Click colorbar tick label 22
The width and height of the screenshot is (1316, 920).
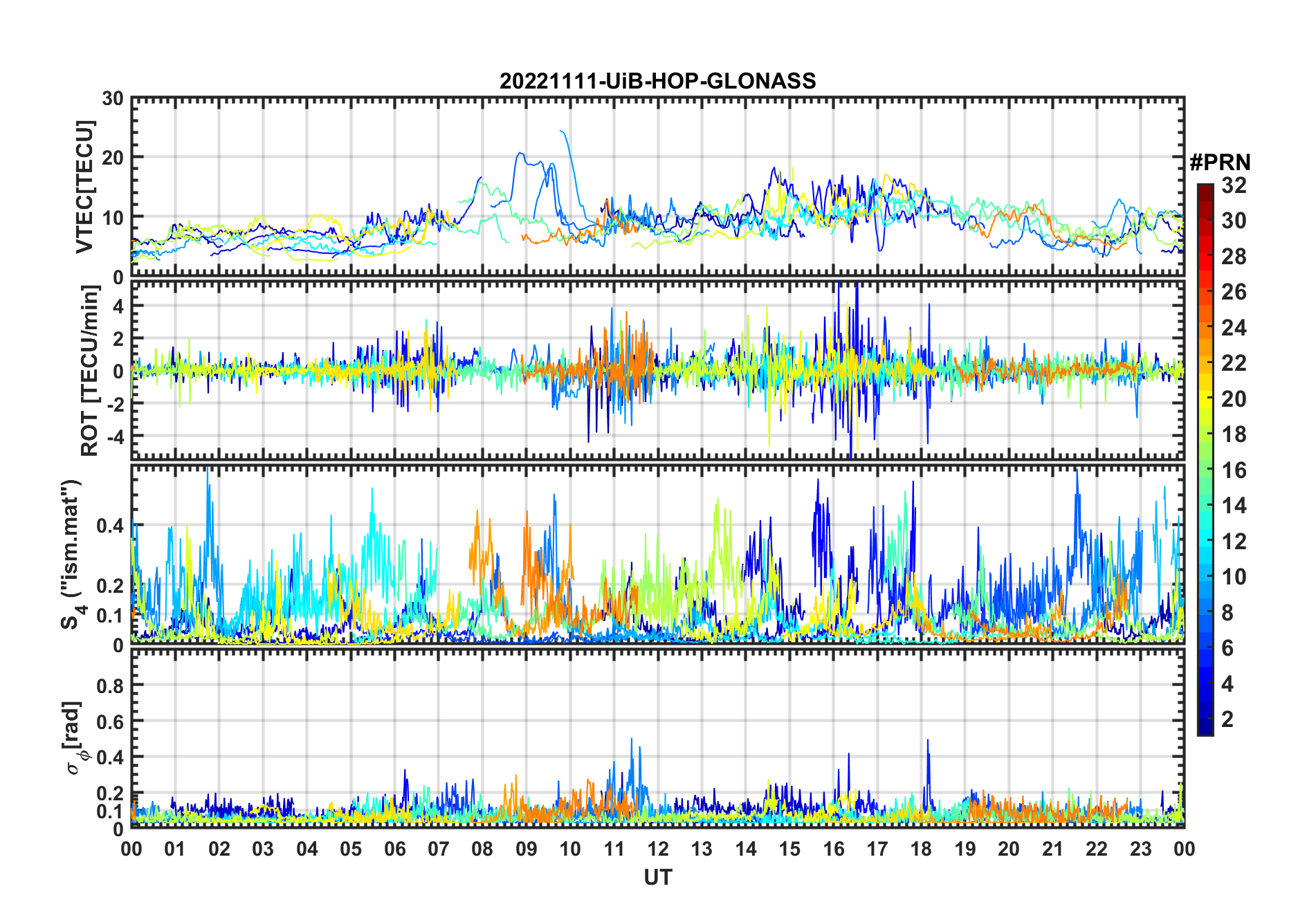(1234, 363)
